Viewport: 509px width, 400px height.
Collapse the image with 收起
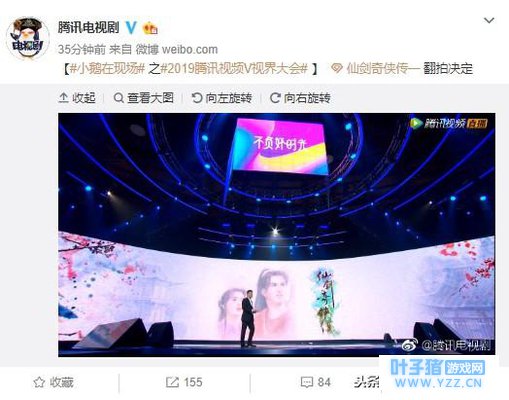pos(77,98)
